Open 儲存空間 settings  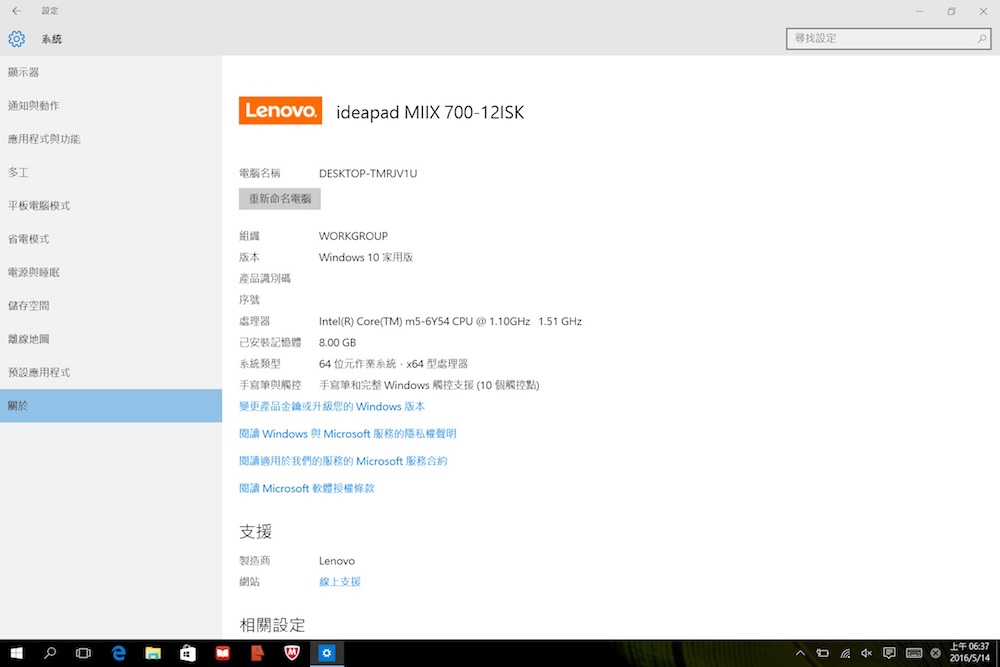coord(111,305)
